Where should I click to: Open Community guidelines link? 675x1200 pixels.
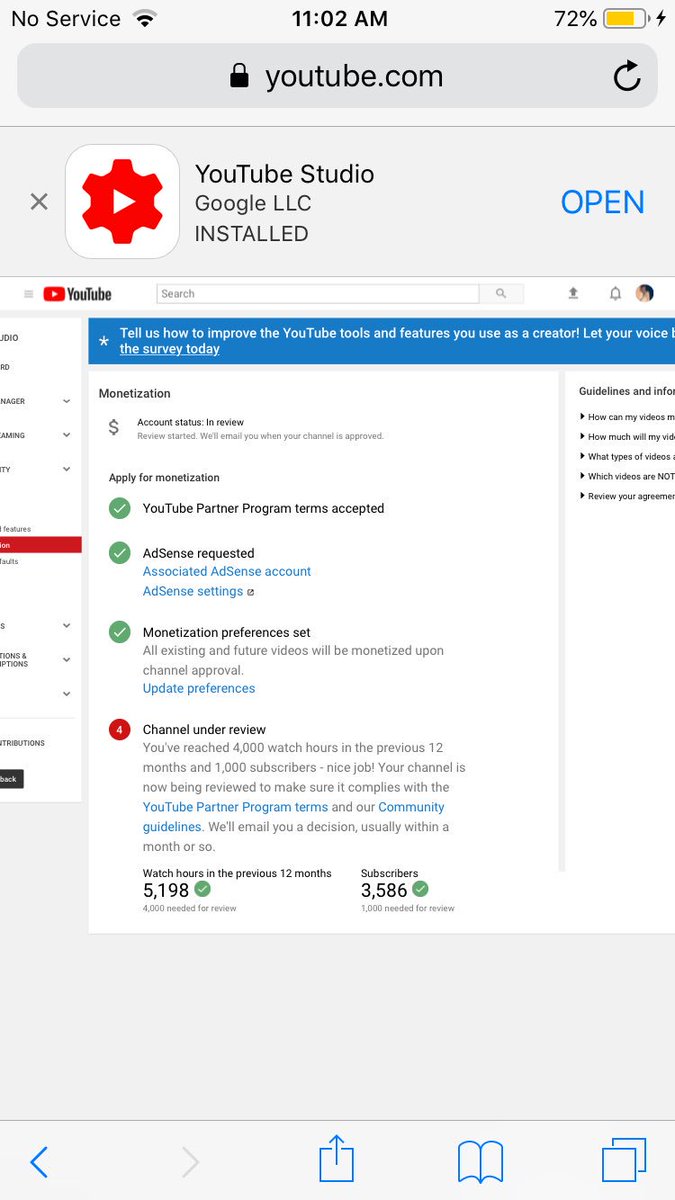tap(294, 817)
